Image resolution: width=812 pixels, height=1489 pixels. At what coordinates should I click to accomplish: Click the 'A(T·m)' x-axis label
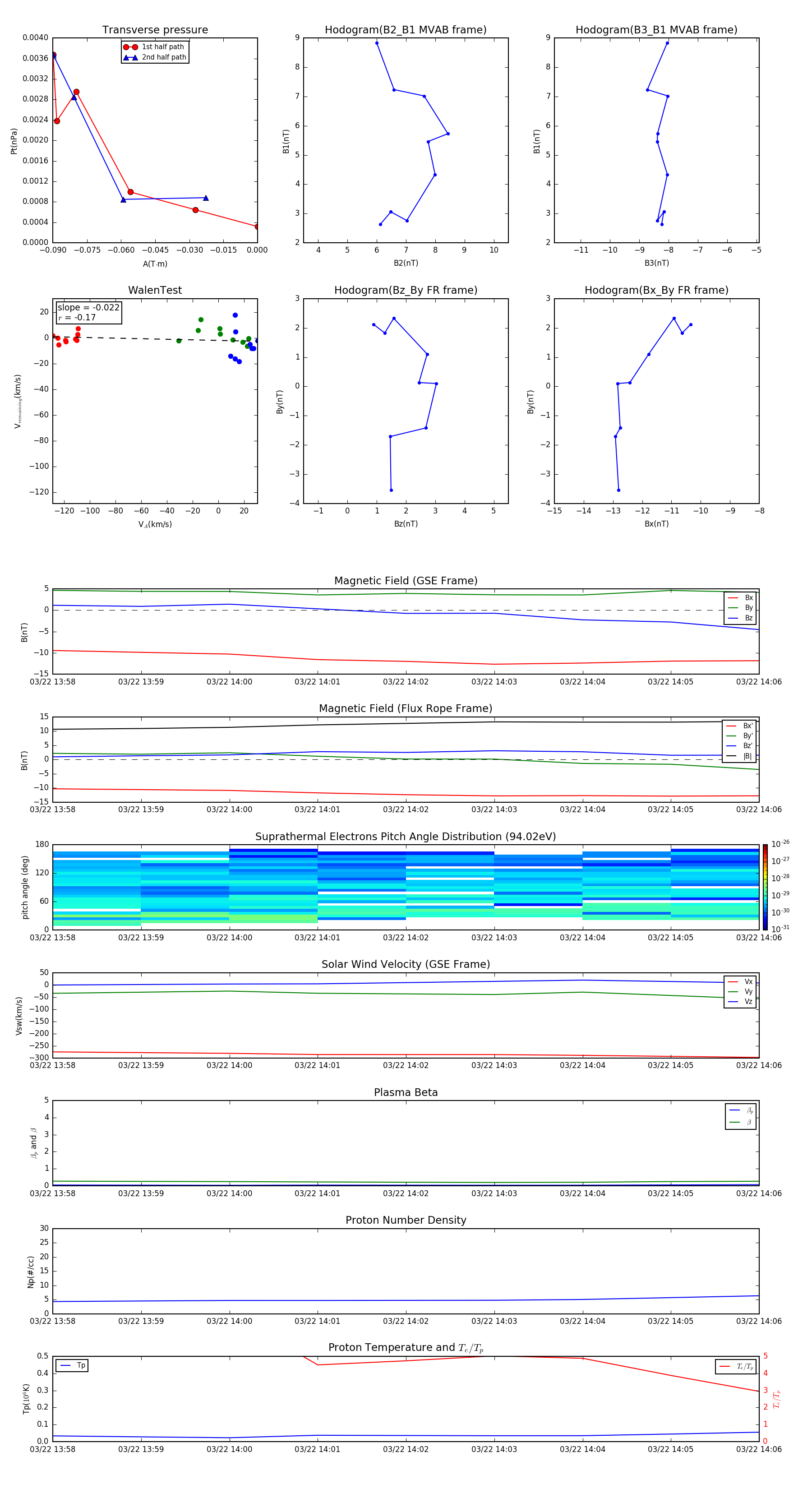click(155, 264)
